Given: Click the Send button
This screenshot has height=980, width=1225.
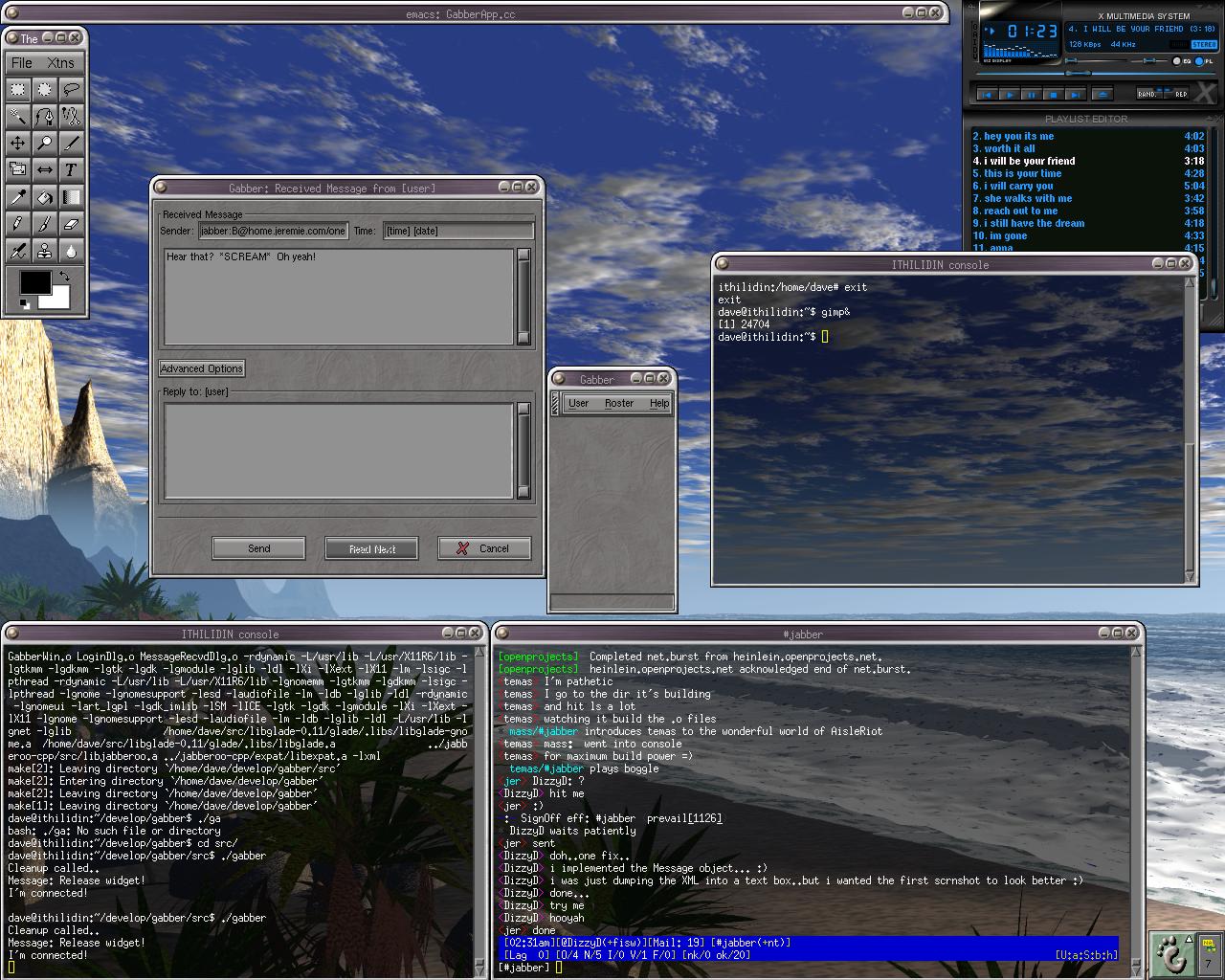Looking at the screenshot, I should (258, 548).
